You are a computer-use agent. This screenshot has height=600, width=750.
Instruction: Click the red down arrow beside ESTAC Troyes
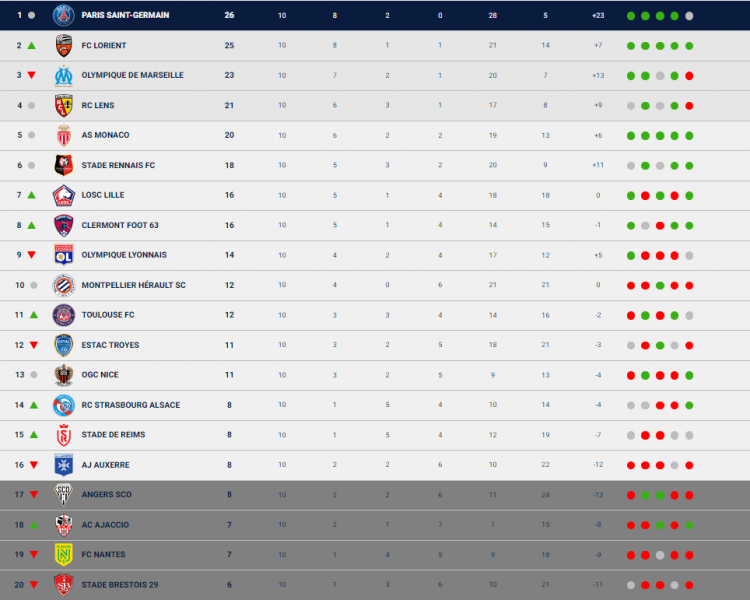32,345
